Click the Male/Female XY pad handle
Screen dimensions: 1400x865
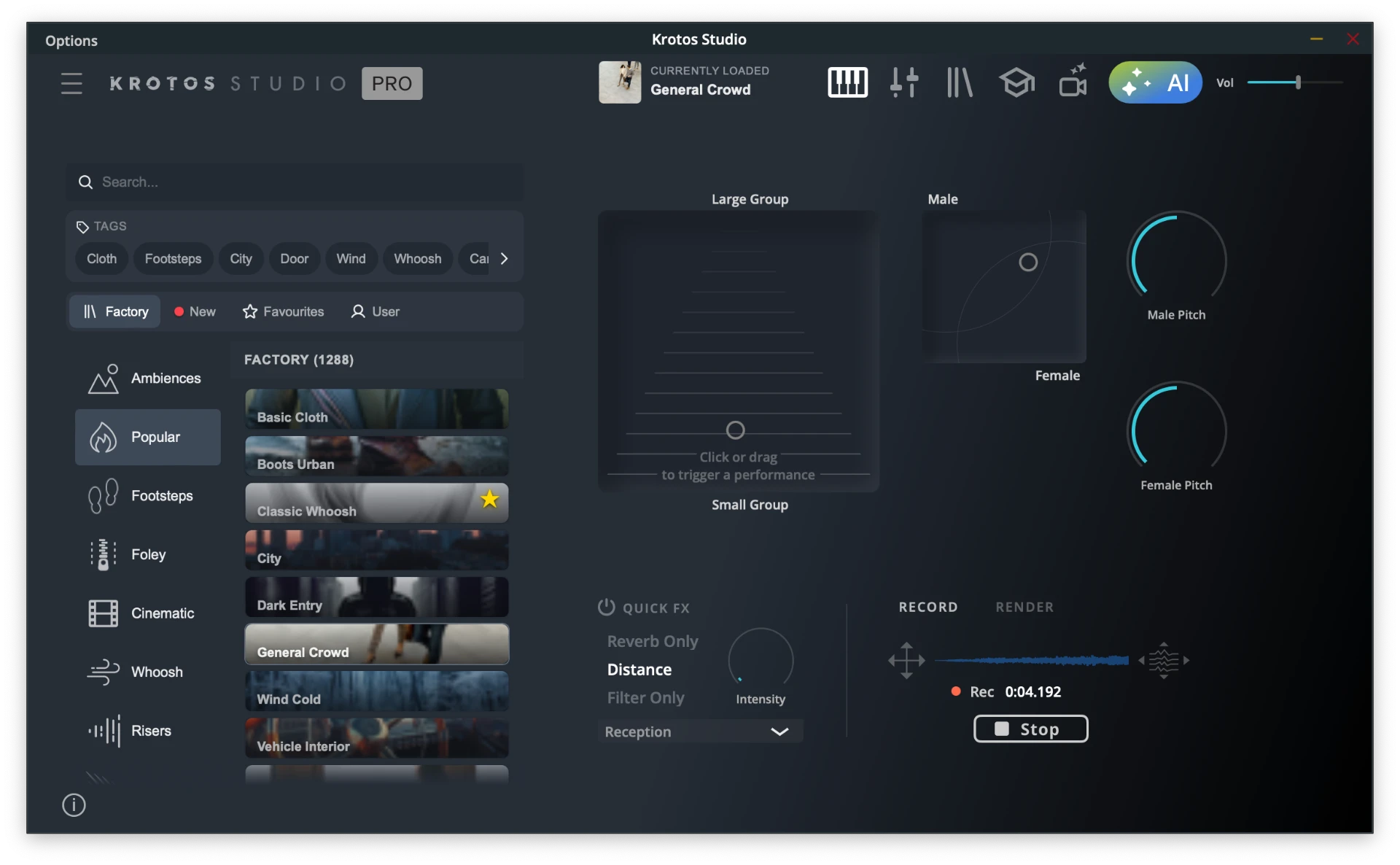point(1027,262)
